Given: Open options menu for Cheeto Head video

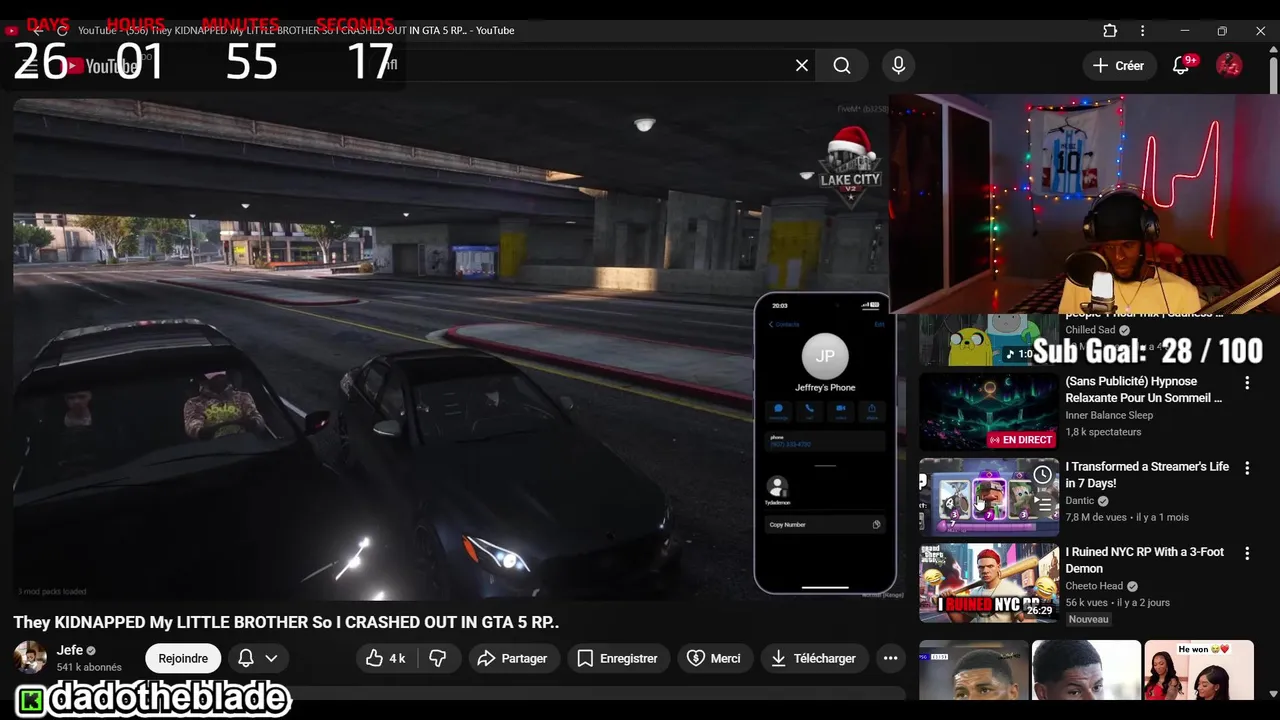Looking at the screenshot, I should pyautogui.click(x=1247, y=553).
